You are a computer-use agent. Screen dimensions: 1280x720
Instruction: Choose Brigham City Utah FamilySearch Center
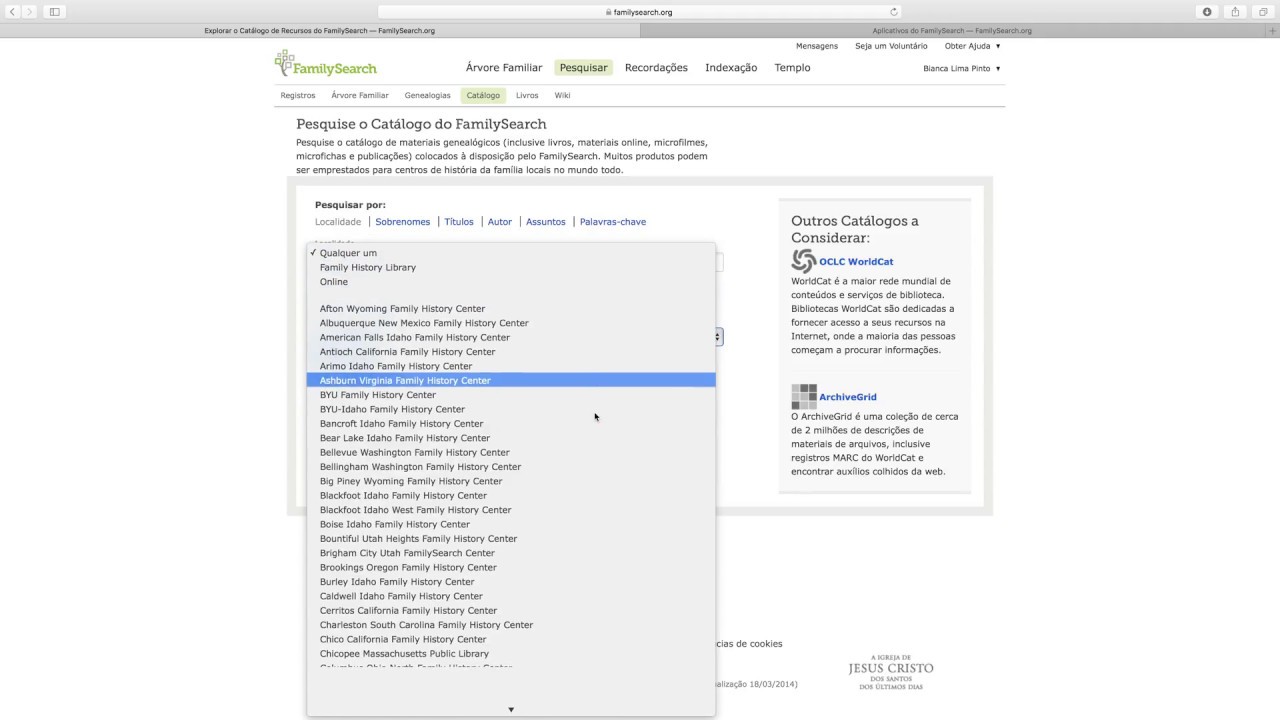(x=511, y=553)
